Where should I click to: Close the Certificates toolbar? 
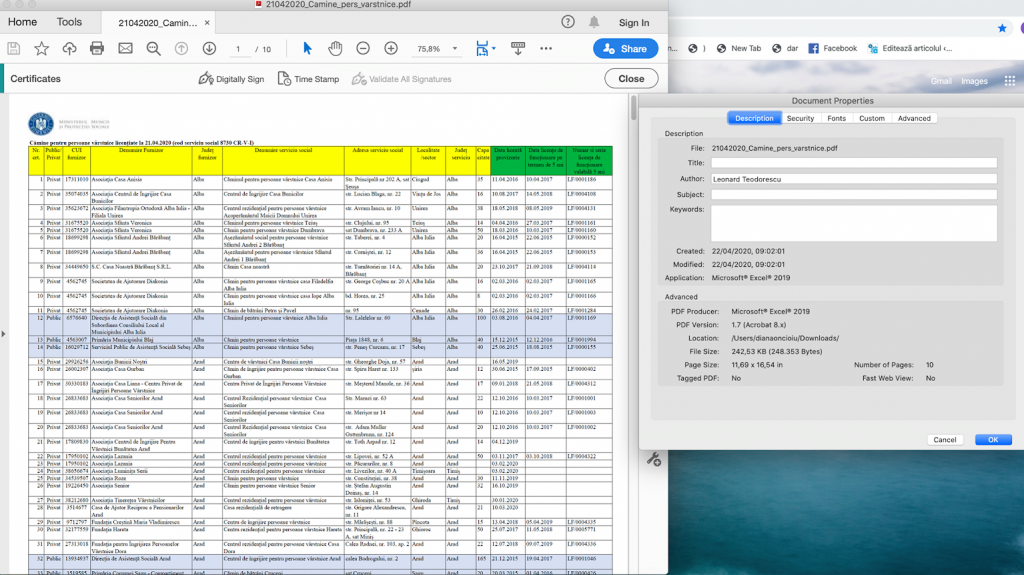coord(632,78)
